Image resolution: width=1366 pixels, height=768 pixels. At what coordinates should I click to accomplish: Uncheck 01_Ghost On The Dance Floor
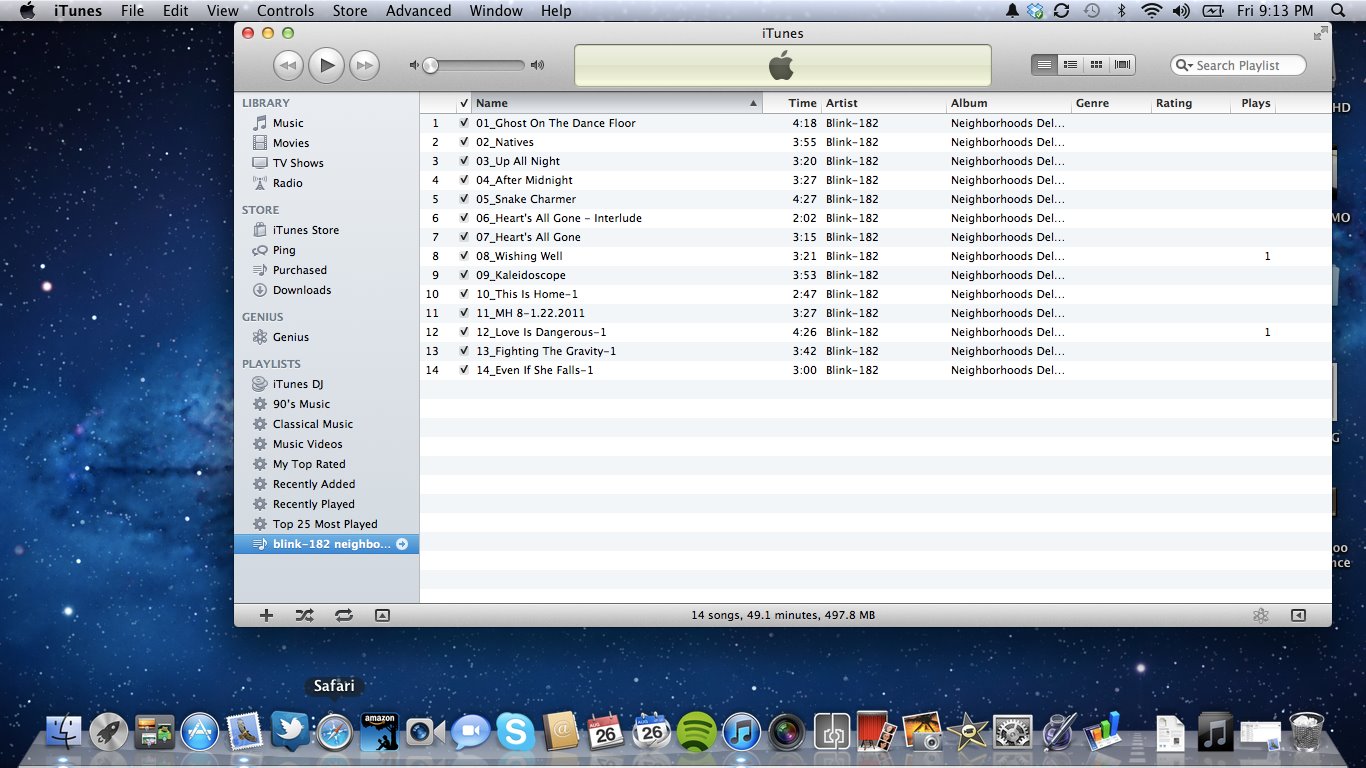click(x=464, y=123)
